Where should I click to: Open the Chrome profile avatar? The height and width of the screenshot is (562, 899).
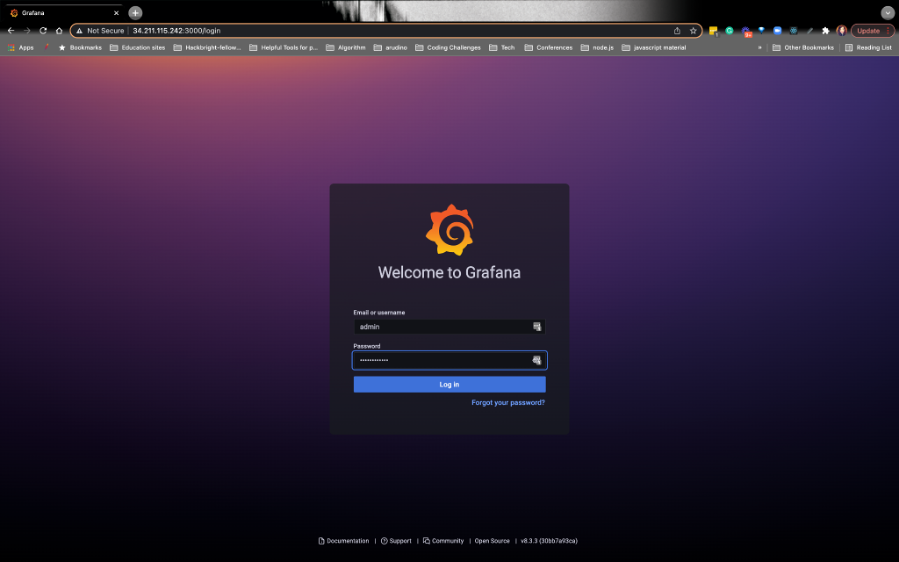click(x=842, y=30)
